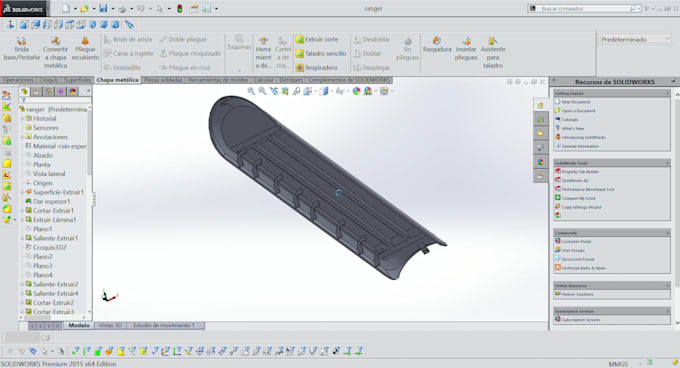Click Herramienta de conformar chapa tool
The width and height of the screenshot is (680, 368).
[263, 52]
